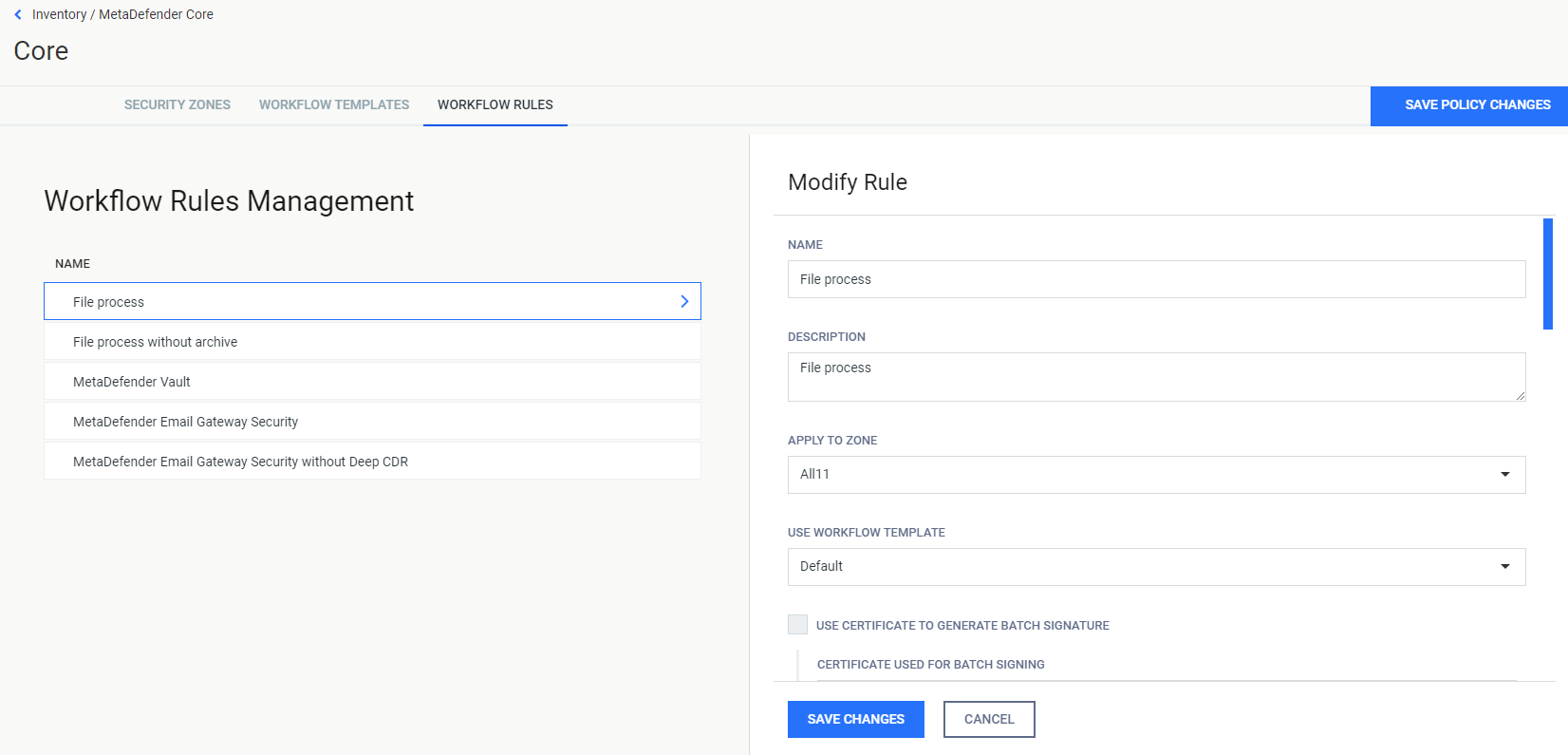This screenshot has width=1568, height=755.
Task: Switch to the Security Zones tab
Action: pyautogui.click(x=177, y=104)
